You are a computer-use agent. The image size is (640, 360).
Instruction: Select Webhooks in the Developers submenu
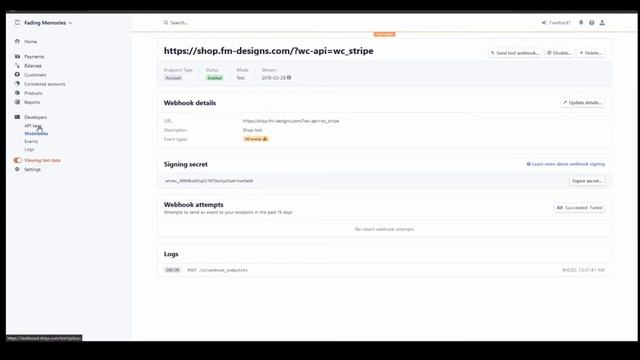36,133
